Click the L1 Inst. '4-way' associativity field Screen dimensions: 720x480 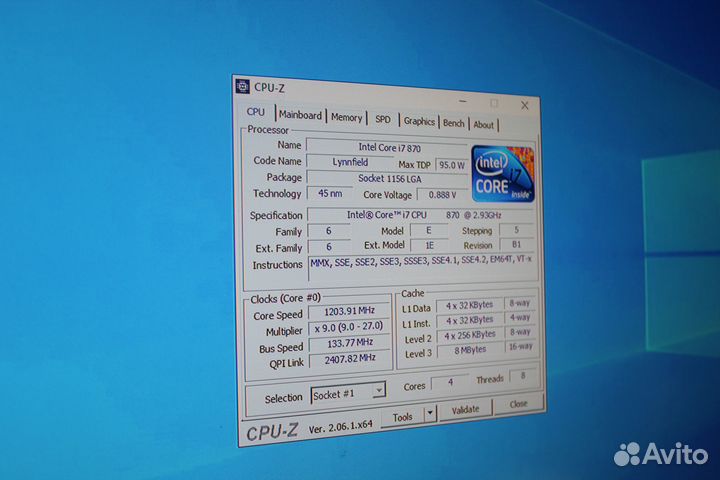(520, 317)
